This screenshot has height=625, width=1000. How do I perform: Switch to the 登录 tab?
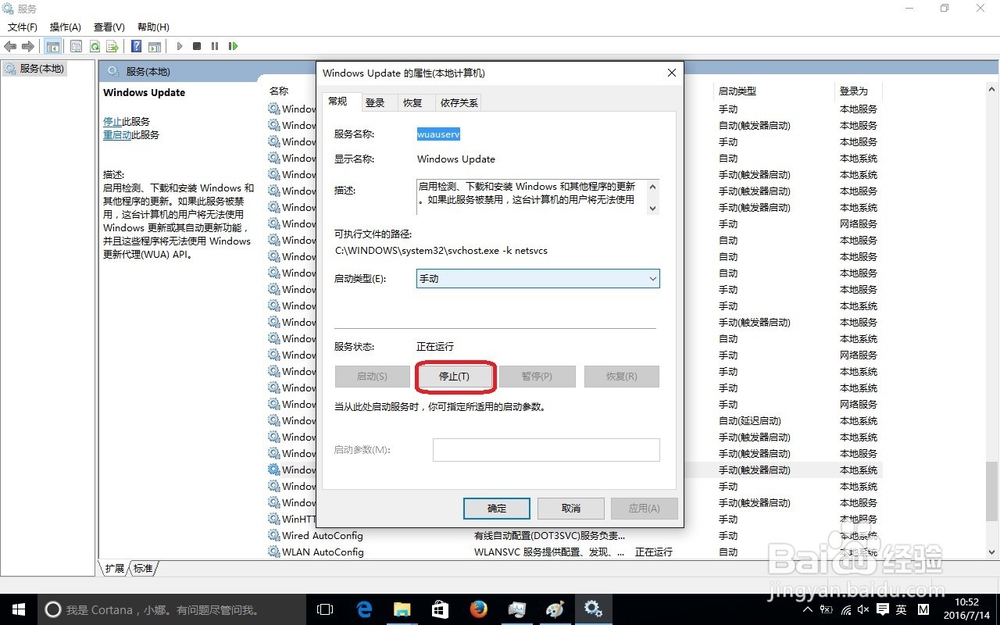click(376, 101)
